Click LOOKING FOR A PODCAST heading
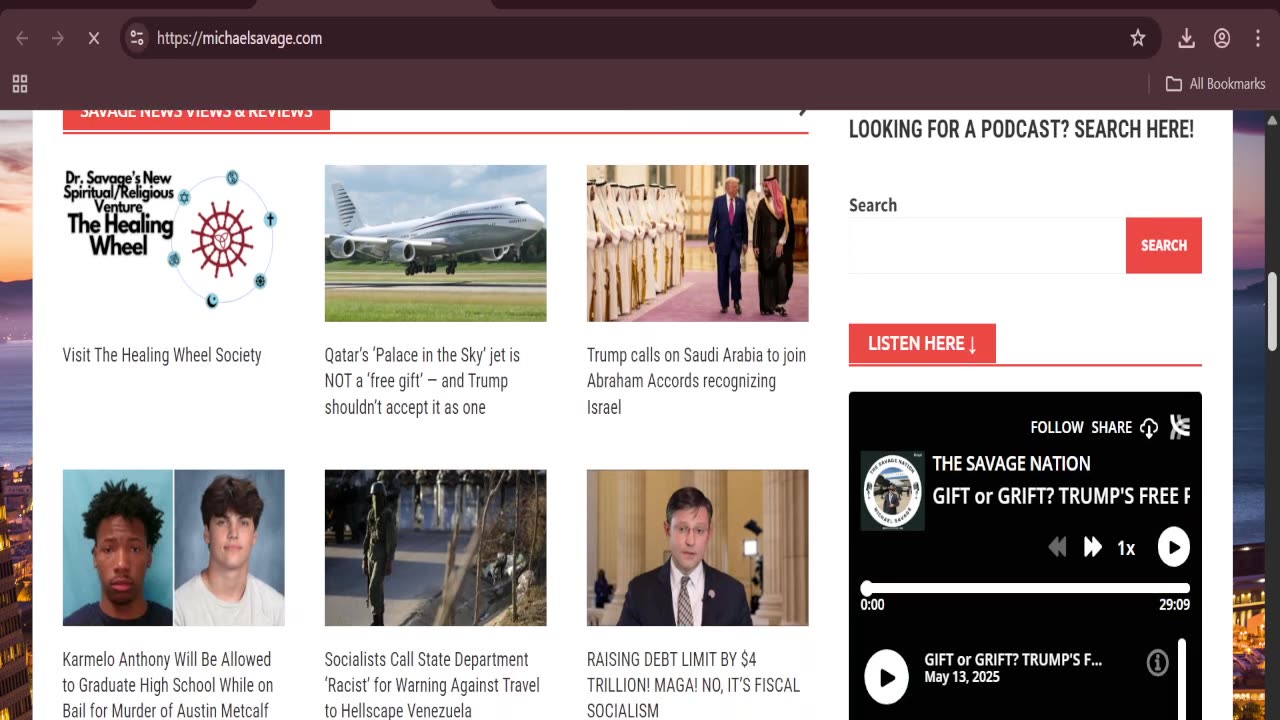 coord(1021,129)
